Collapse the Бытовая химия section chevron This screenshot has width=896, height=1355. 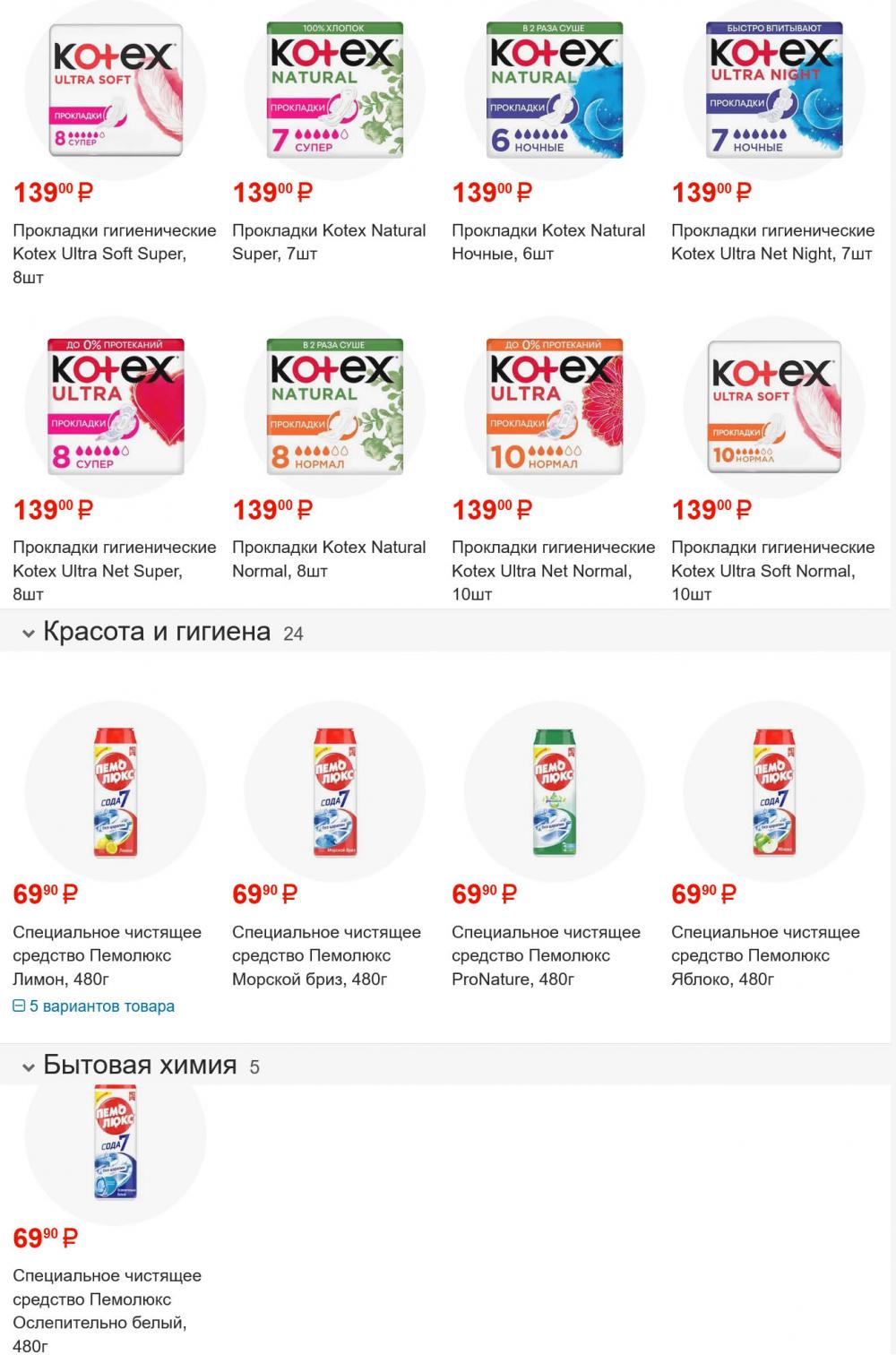click(x=29, y=1067)
